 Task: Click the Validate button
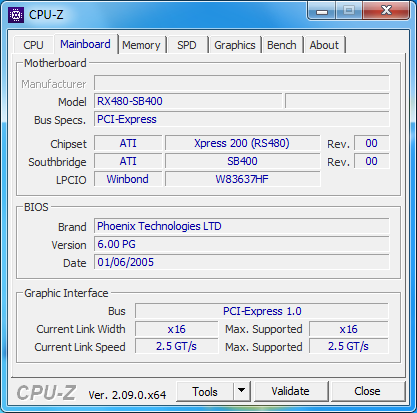click(x=290, y=392)
